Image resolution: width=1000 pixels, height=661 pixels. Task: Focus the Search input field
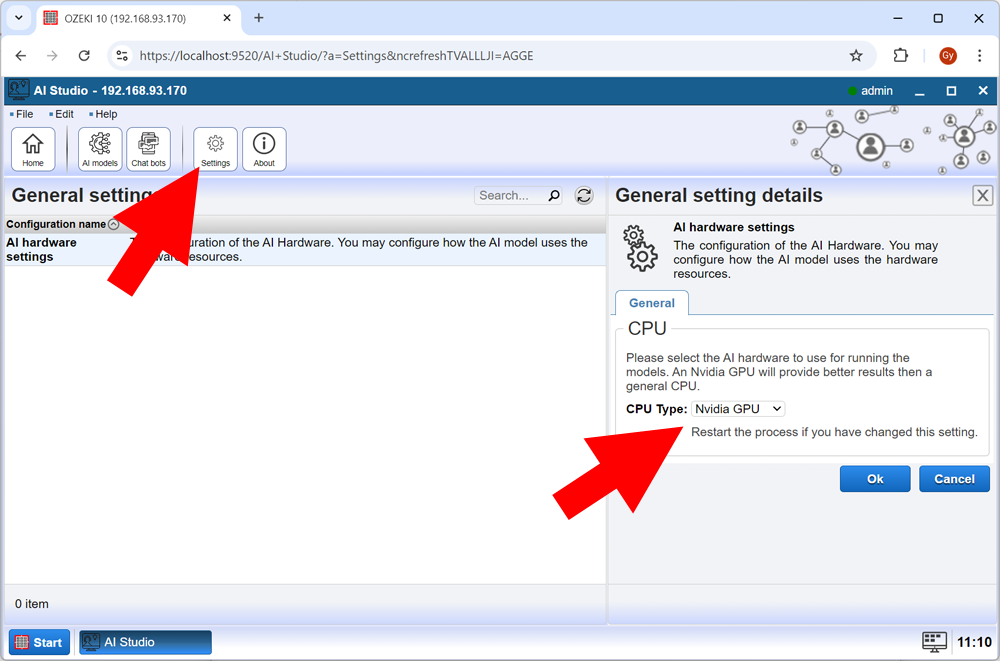click(x=511, y=195)
